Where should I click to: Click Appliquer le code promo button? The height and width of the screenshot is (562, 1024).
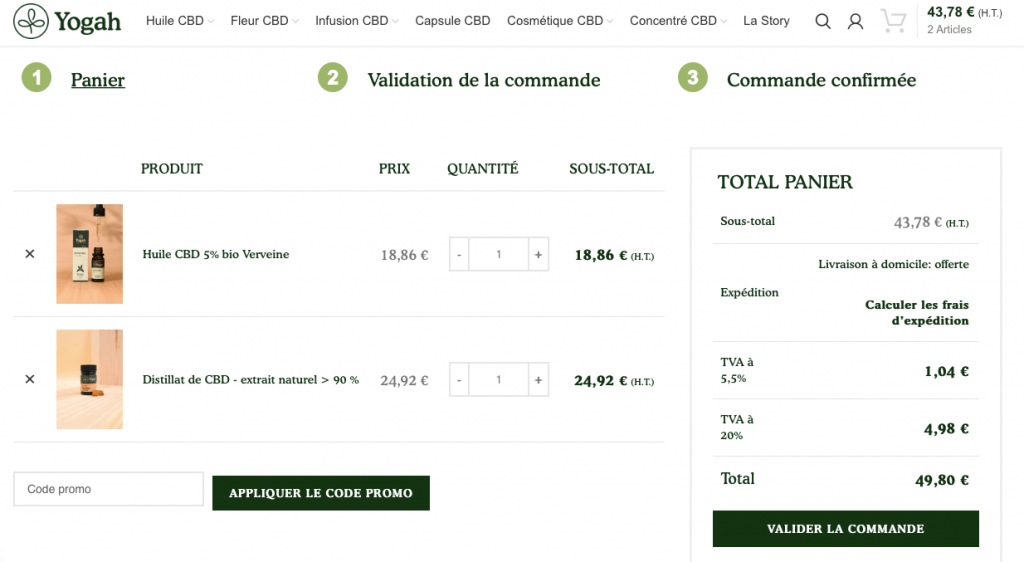321,493
